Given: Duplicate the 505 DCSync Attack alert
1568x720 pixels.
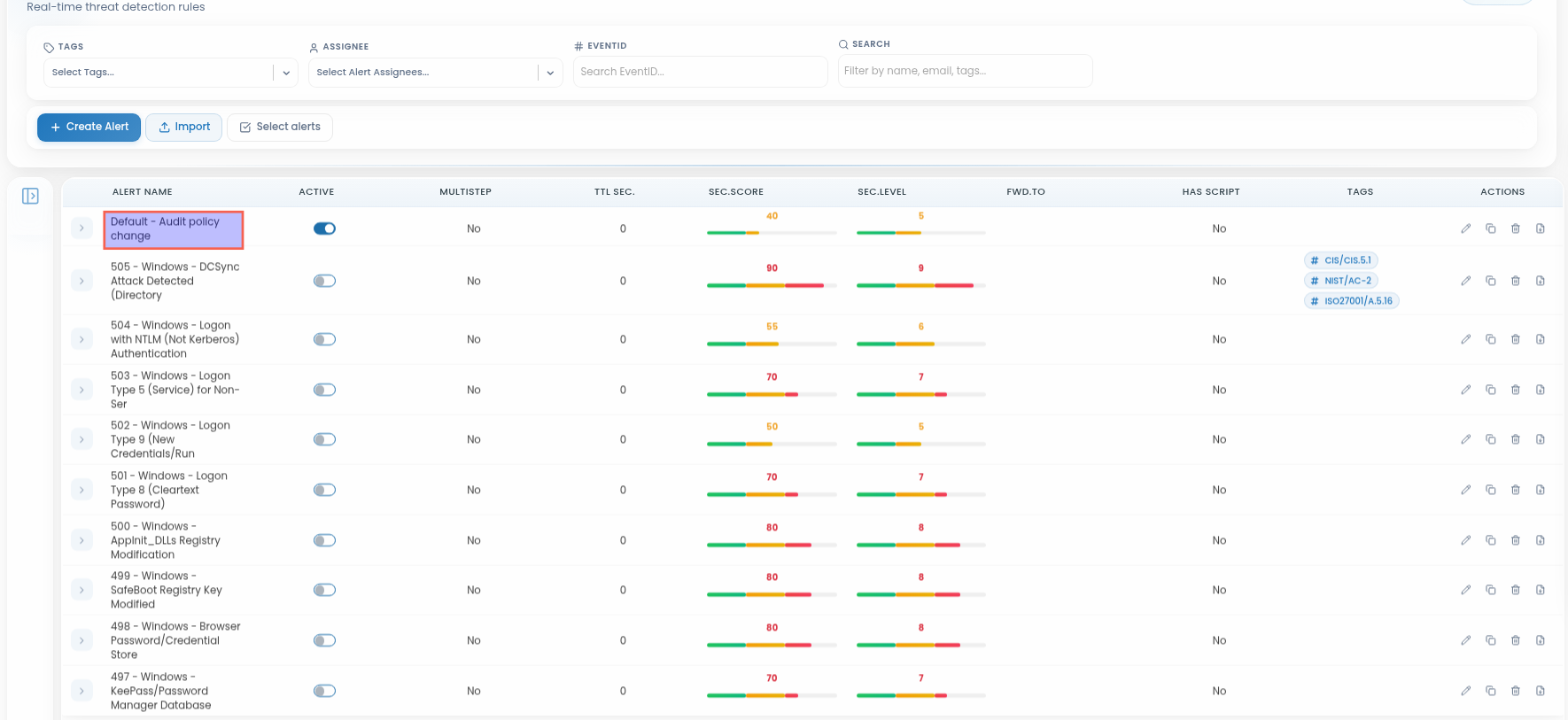Looking at the screenshot, I should tap(1490, 281).
